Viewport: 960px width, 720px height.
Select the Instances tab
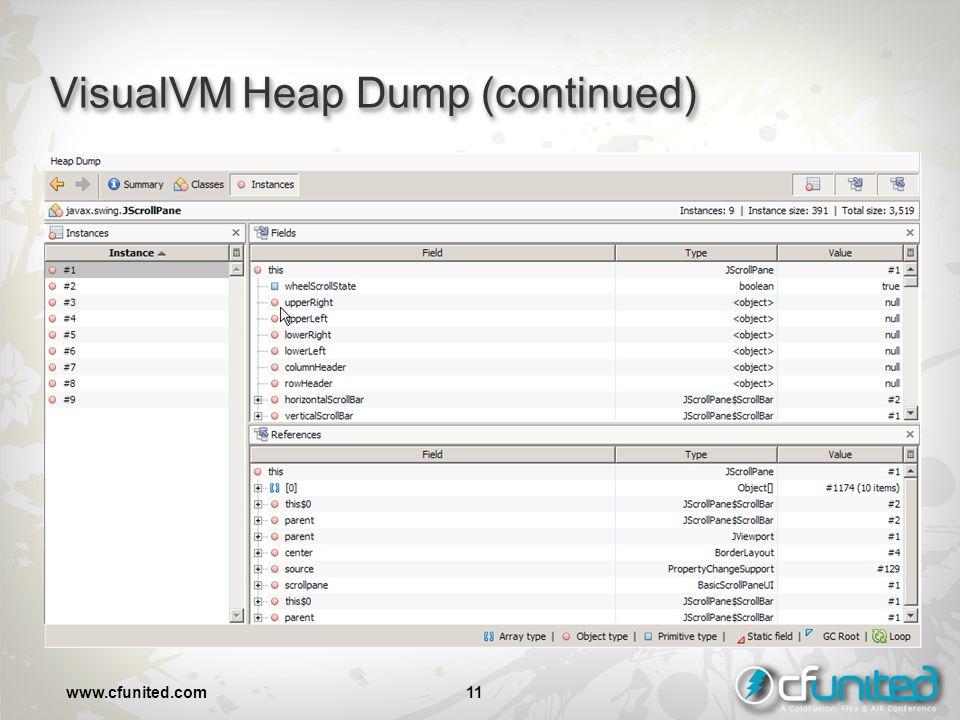(265, 184)
